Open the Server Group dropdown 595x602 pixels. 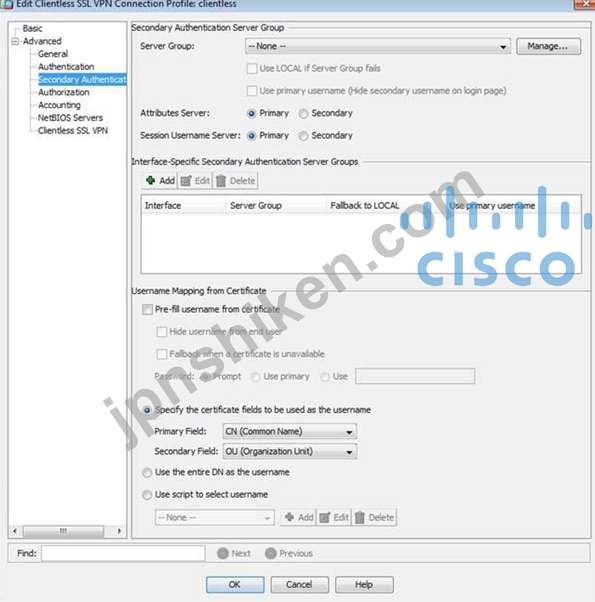coord(378,46)
